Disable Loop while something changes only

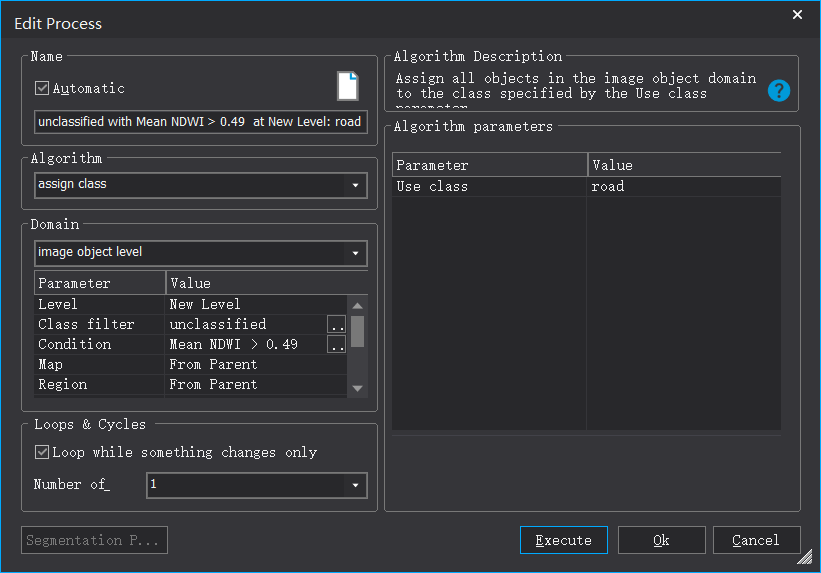[42, 453]
